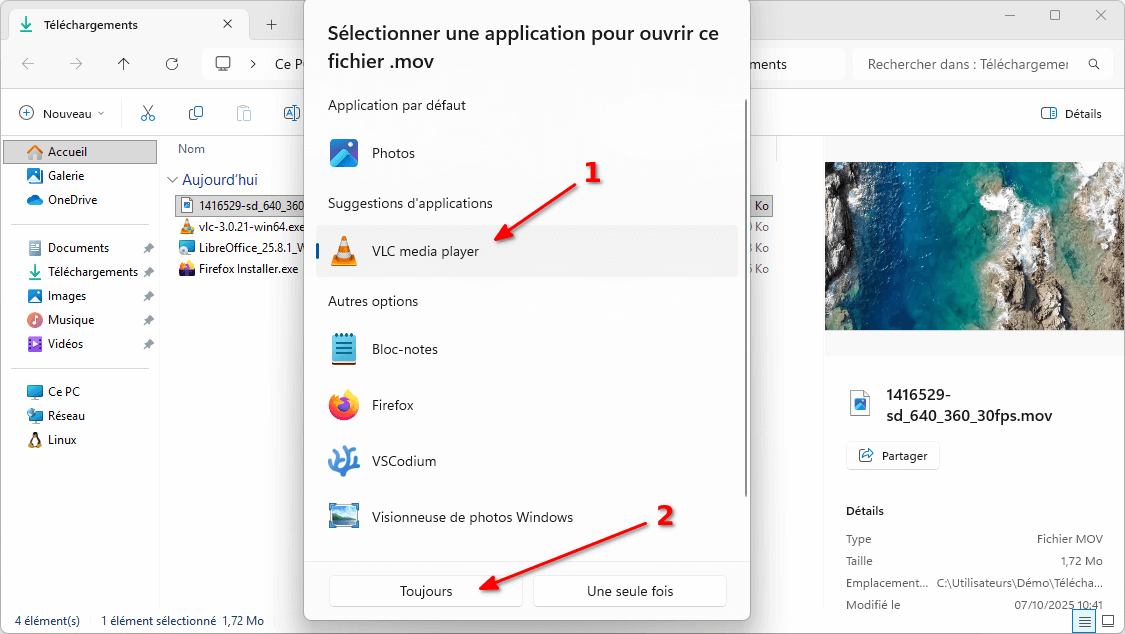Select VLC media player from suggestions

pyautogui.click(x=425, y=251)
